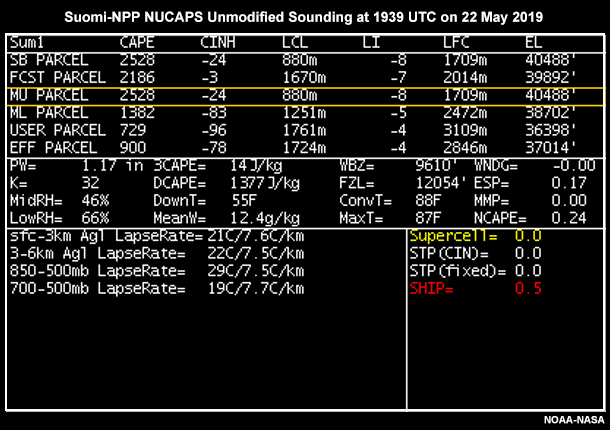
Task: Click the CAPE column header
Action: point(137,42)
